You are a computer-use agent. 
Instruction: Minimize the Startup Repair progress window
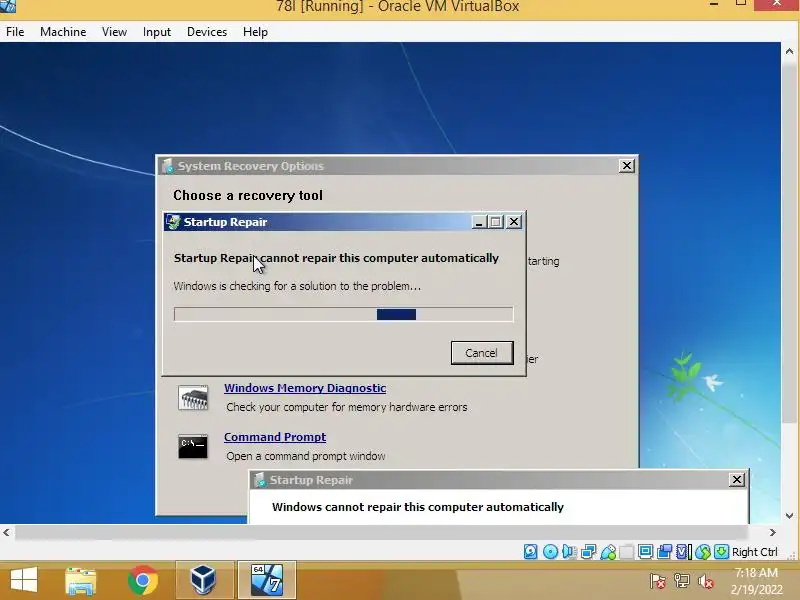tap(479, 222)
